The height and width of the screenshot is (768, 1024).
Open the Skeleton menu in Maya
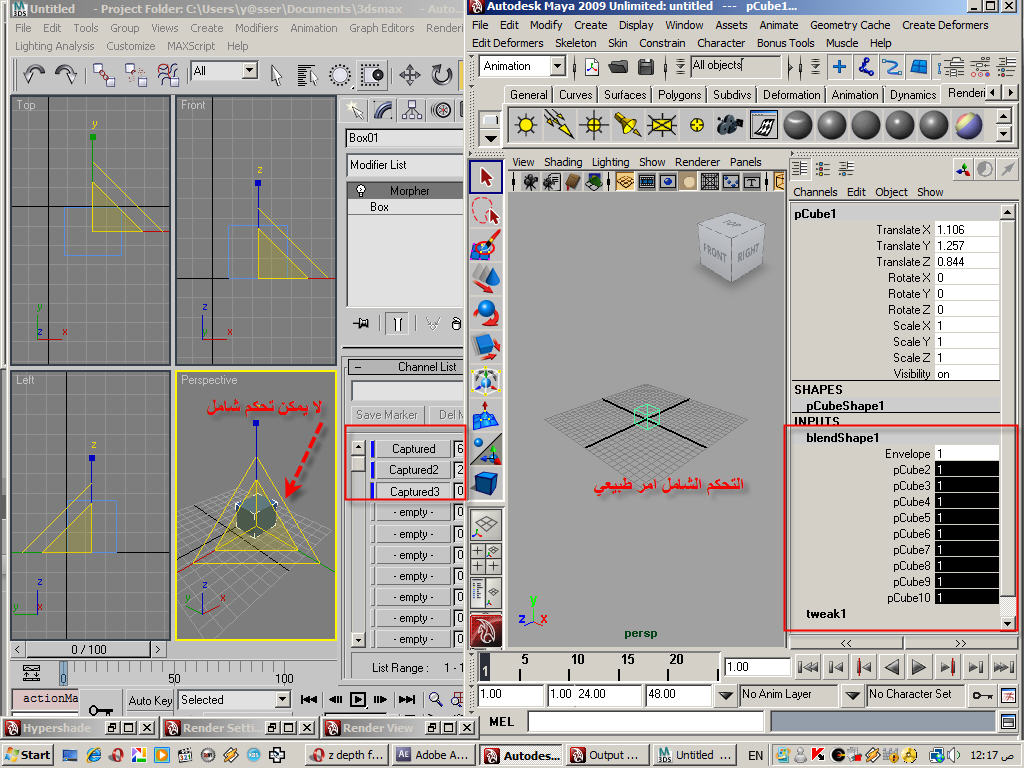click(x=575, y=43)
